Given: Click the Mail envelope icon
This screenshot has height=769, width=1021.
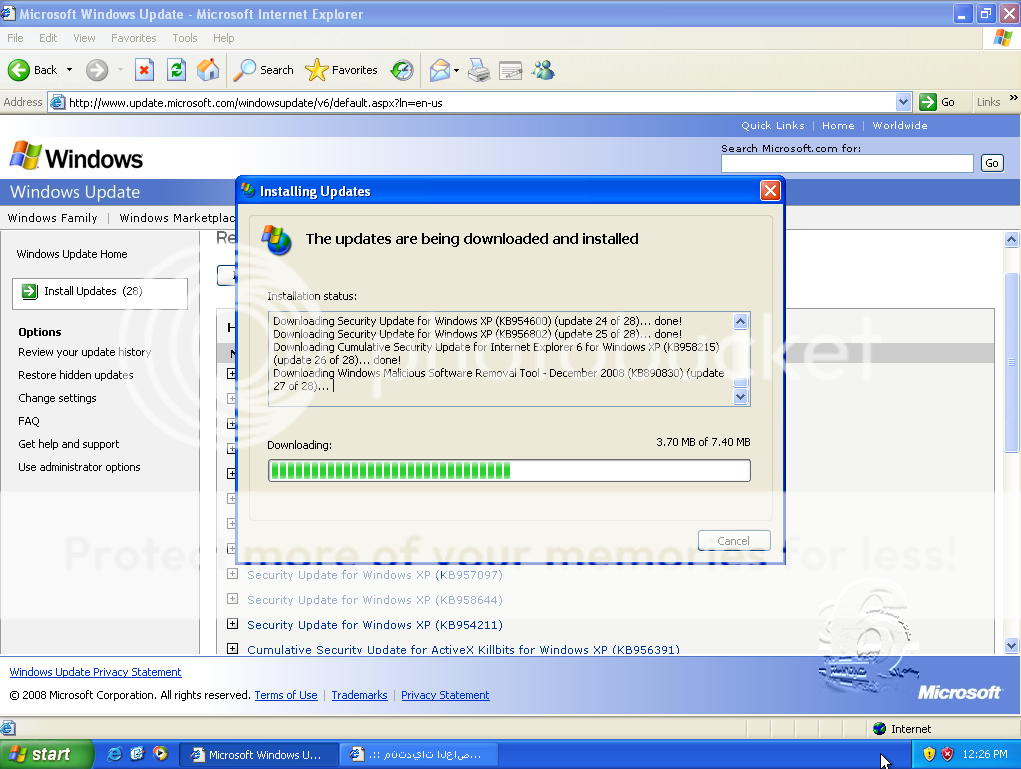Looking at the screenshot, I should pyautogui.click(x=440, y=70).
